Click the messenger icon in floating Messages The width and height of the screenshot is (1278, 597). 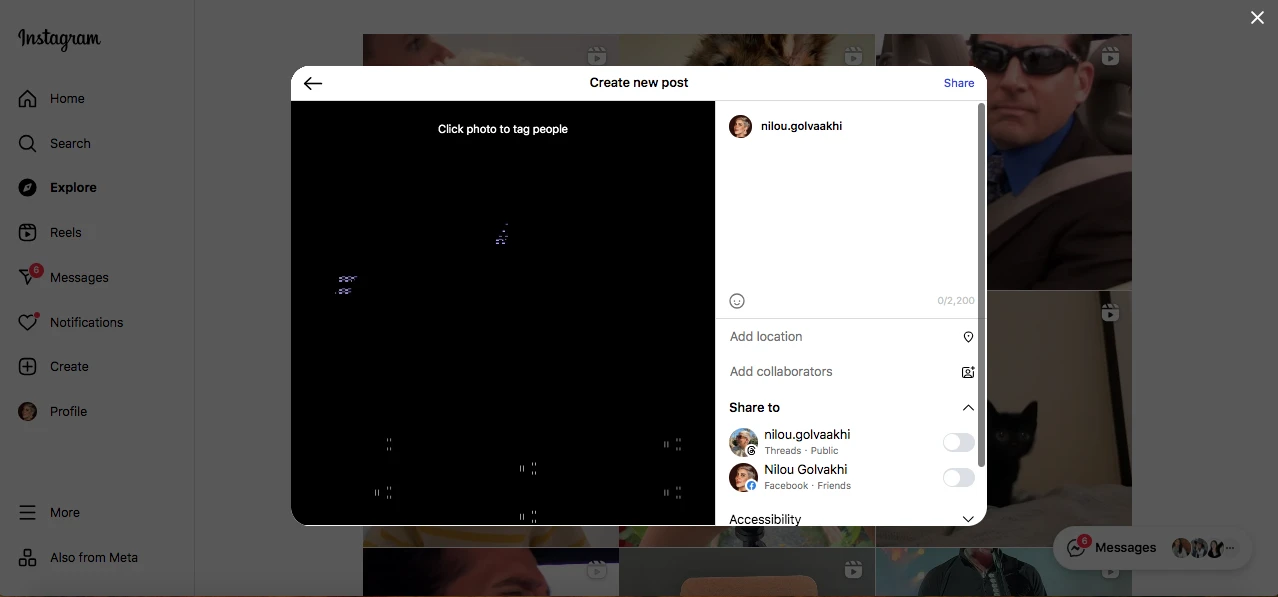coord(1077,547)
